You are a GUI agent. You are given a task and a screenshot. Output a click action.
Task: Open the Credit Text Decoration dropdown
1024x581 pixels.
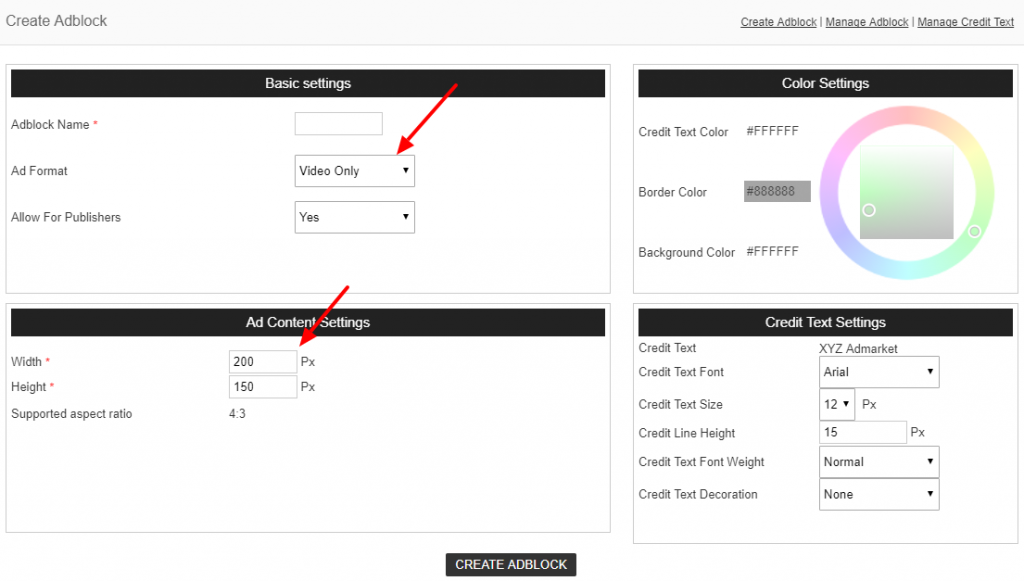(879, 494)
